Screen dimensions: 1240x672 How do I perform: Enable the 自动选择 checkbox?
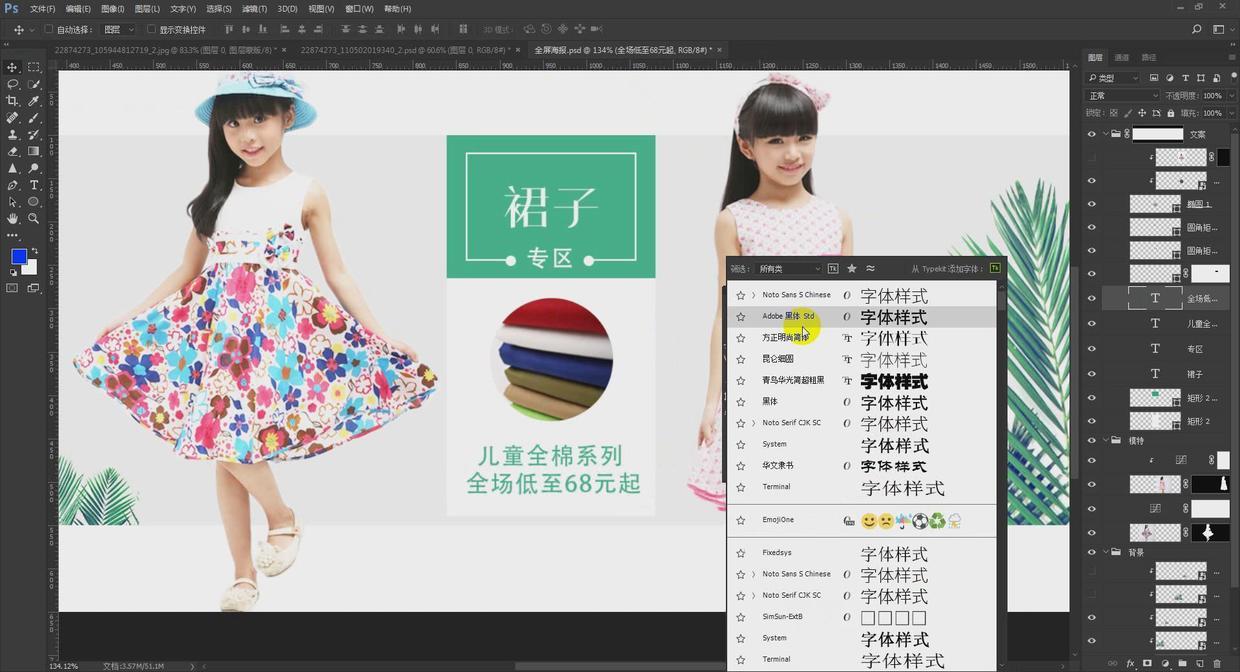[48, 30]
